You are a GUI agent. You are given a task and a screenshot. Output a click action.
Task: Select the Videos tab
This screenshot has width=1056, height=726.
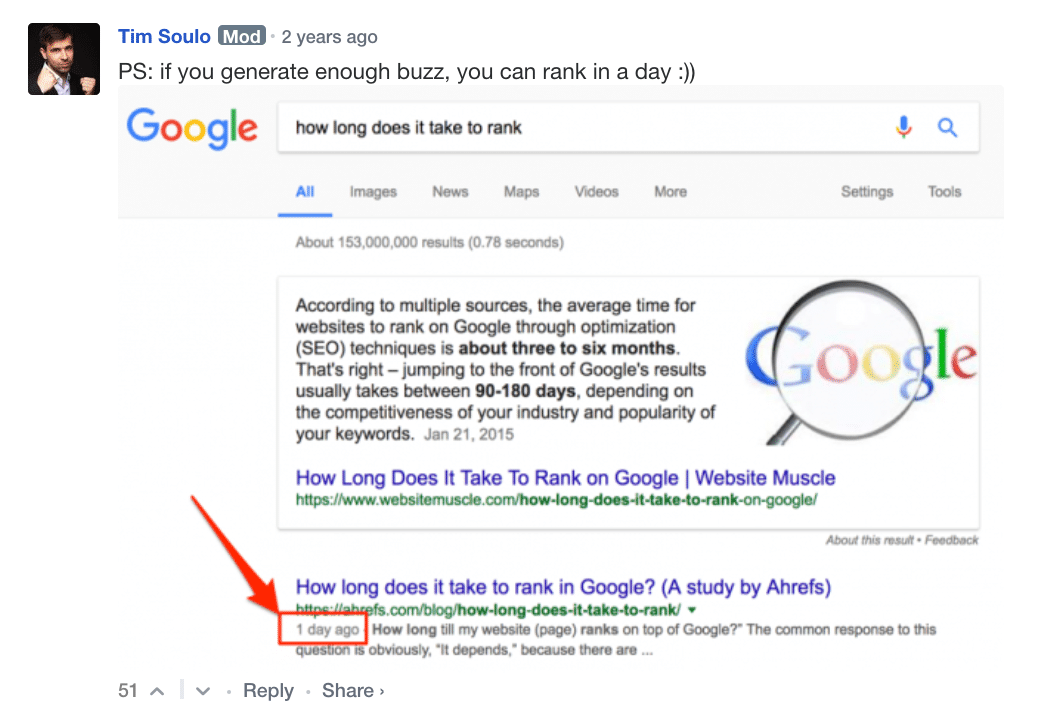point(596,192)
